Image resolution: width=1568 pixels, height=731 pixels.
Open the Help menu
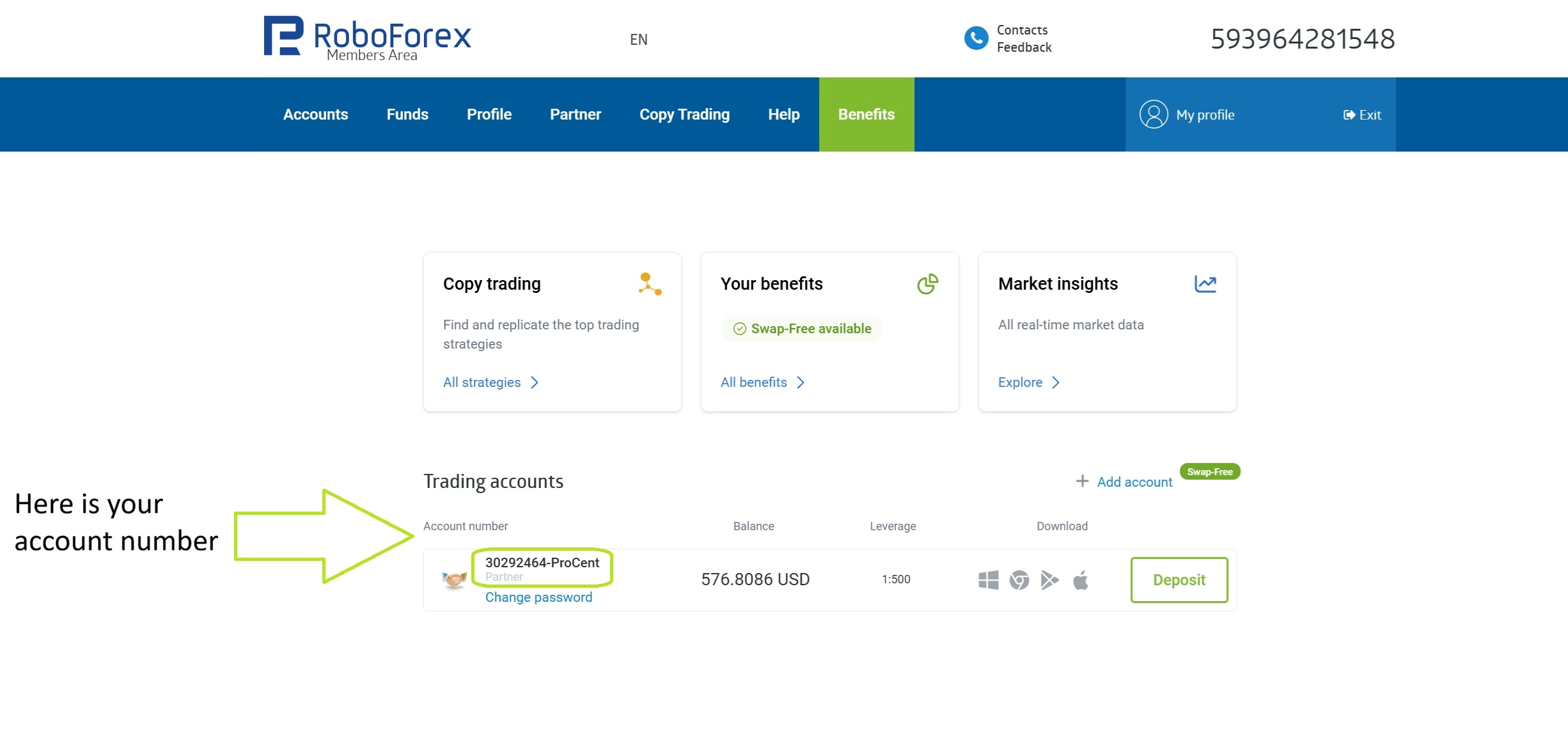click(x=784, y=114)
